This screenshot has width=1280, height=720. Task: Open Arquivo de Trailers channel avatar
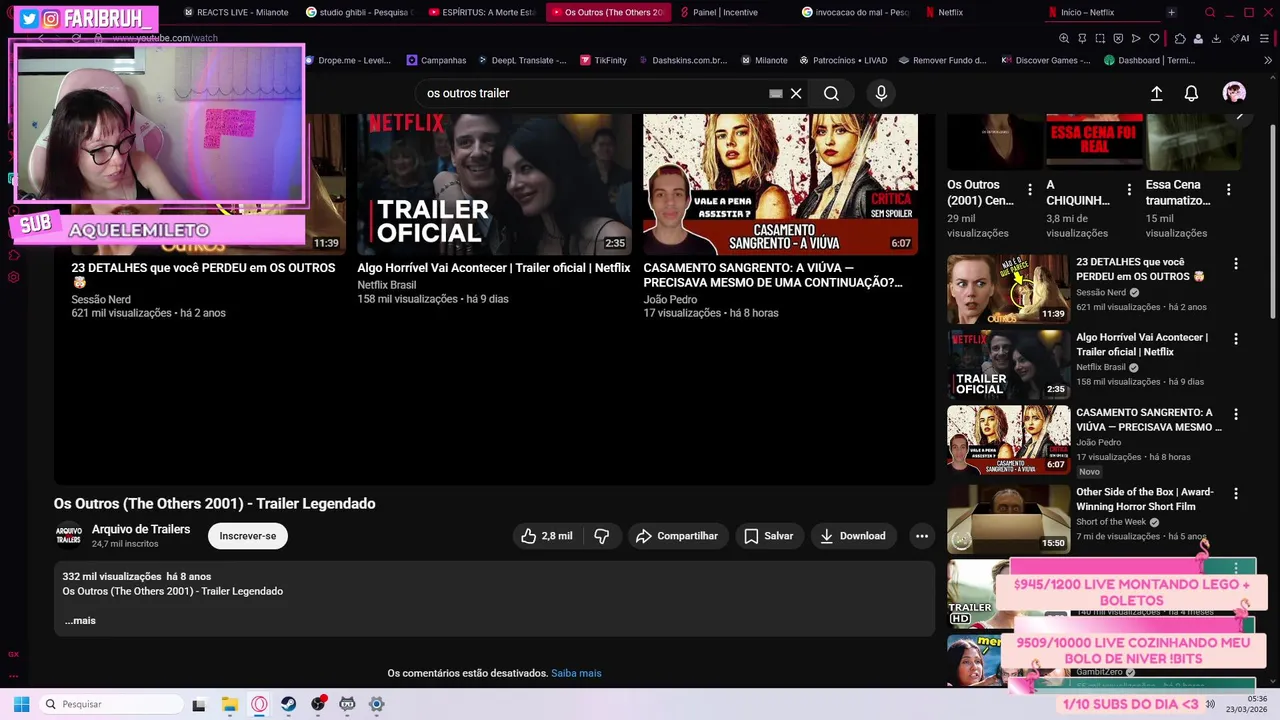tap(68, 536)
